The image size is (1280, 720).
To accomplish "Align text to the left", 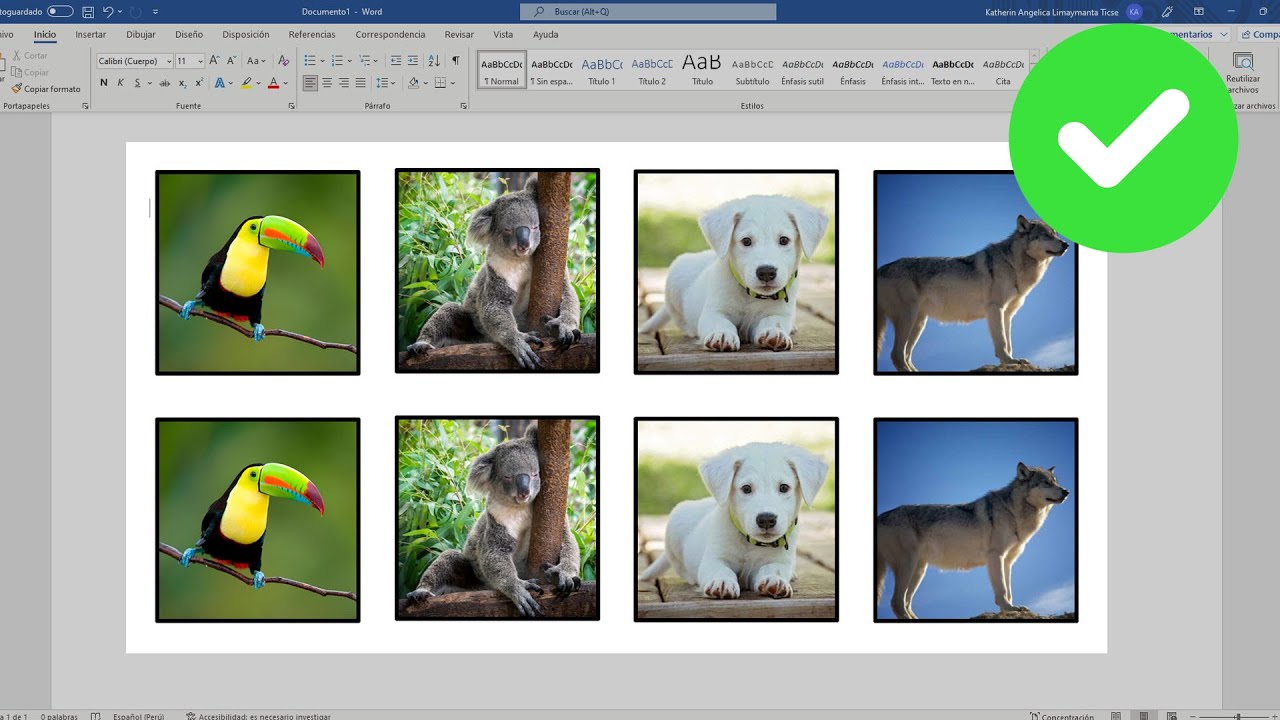I will 310,83.
